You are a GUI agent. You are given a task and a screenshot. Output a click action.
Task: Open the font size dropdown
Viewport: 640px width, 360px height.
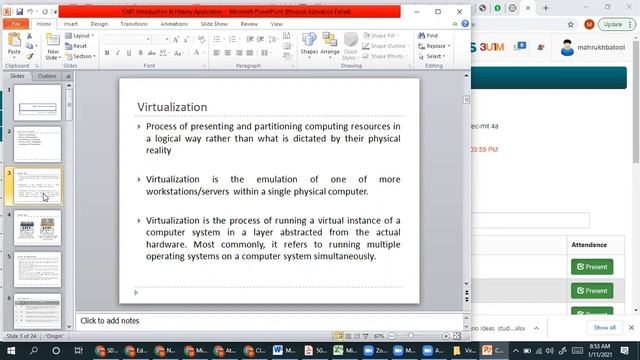click(167, 40)
